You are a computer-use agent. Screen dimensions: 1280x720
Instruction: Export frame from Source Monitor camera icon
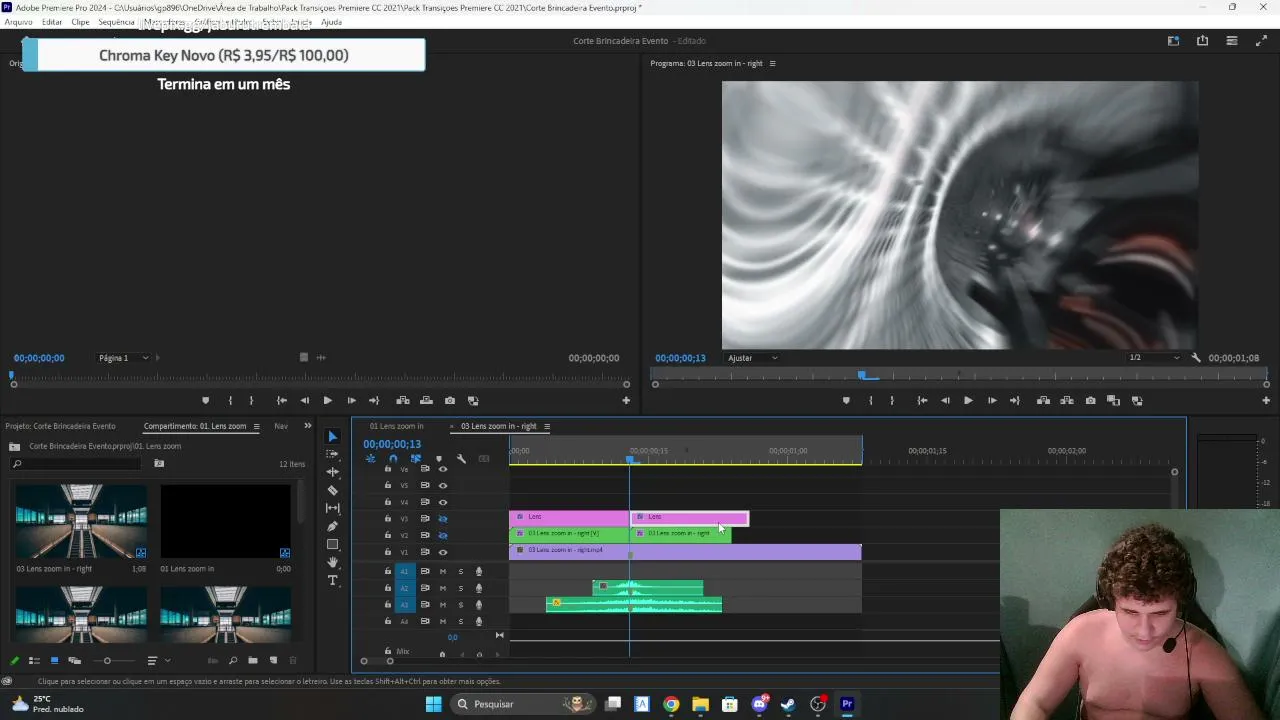pyautogui.click(x=450, y=400)
